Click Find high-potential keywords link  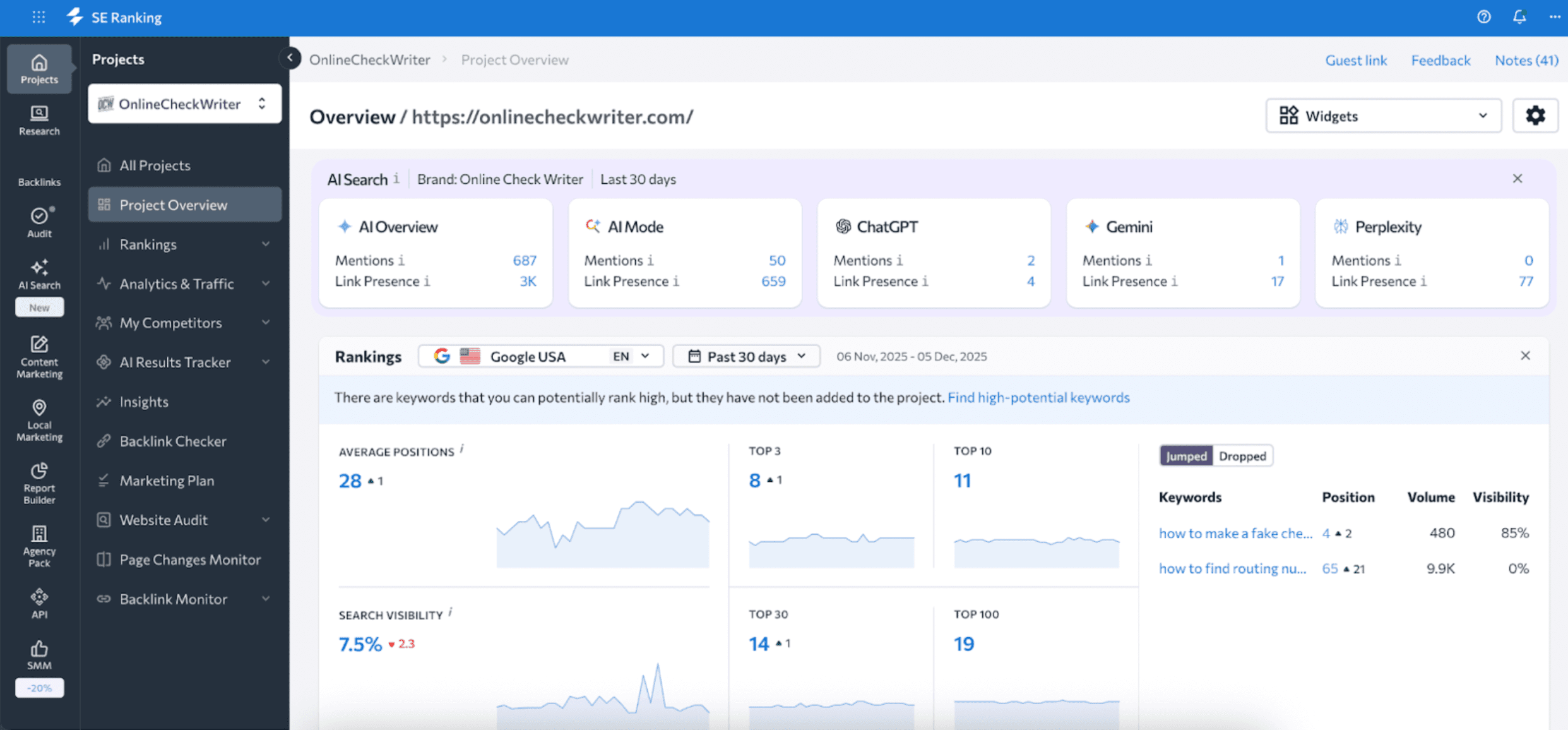click(x=1038, y=397)
